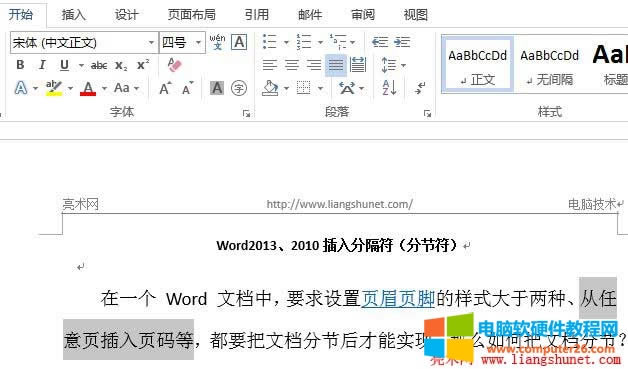Toggle superscript formatting

(143, 65)
